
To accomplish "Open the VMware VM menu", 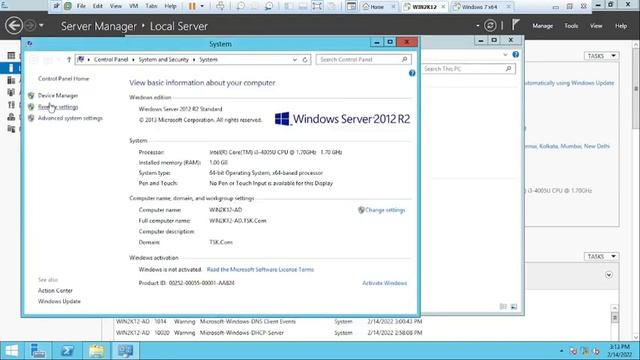I will coord(133,6).
